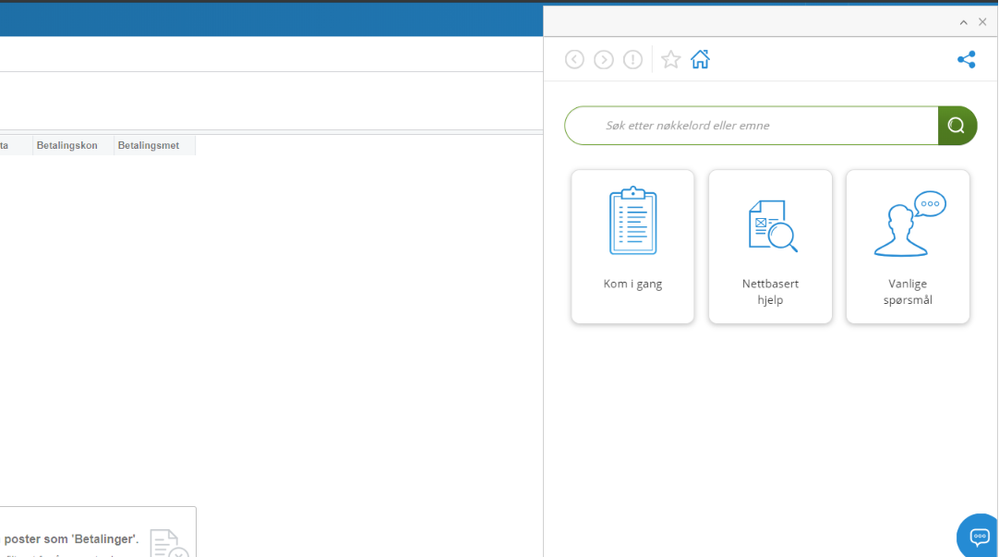Screen dimensions: 999x557
Task: Click the Betalingsmet column header
Action: (155, 145)
